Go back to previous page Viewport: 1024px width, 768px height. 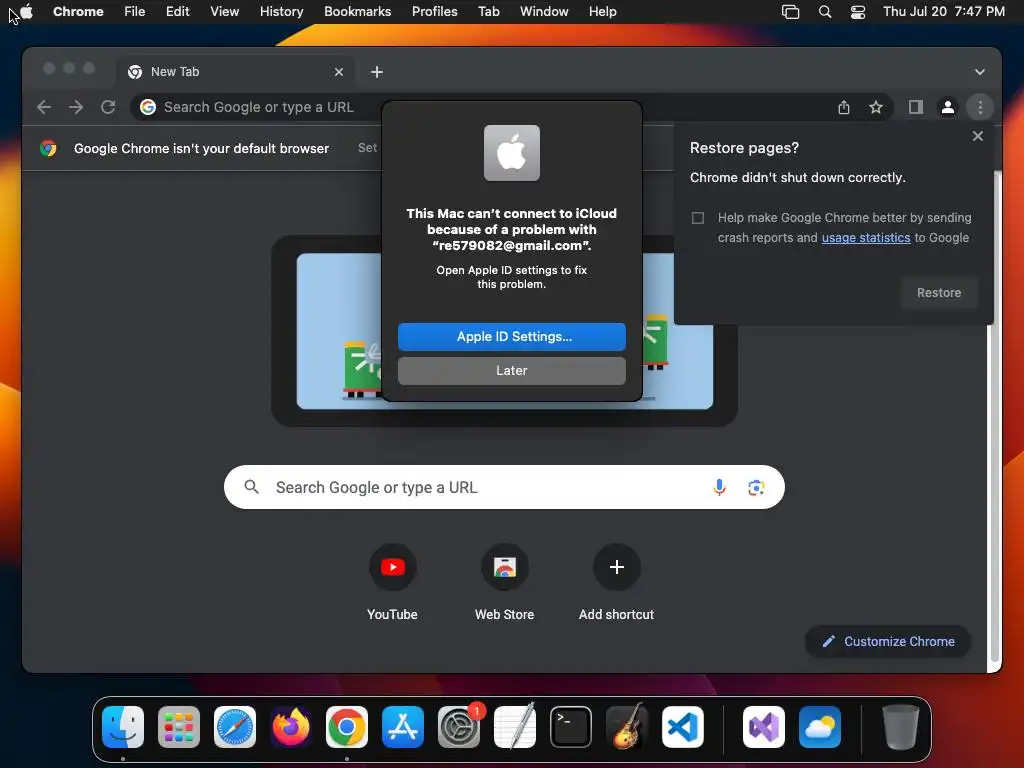pyautogui.click(x=44, y=107)
